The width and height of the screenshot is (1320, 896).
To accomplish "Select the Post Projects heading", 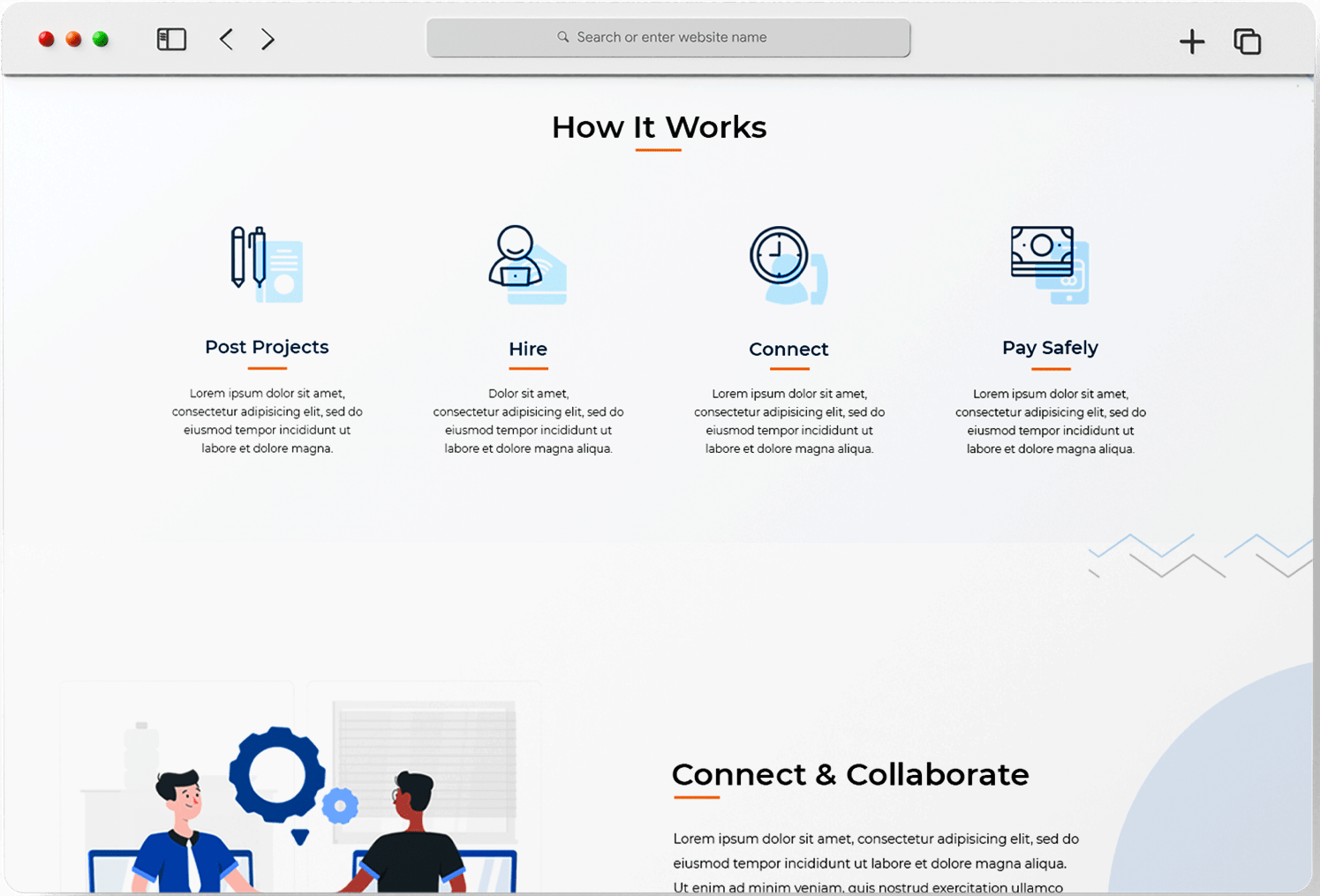I will tap(267, 347).
